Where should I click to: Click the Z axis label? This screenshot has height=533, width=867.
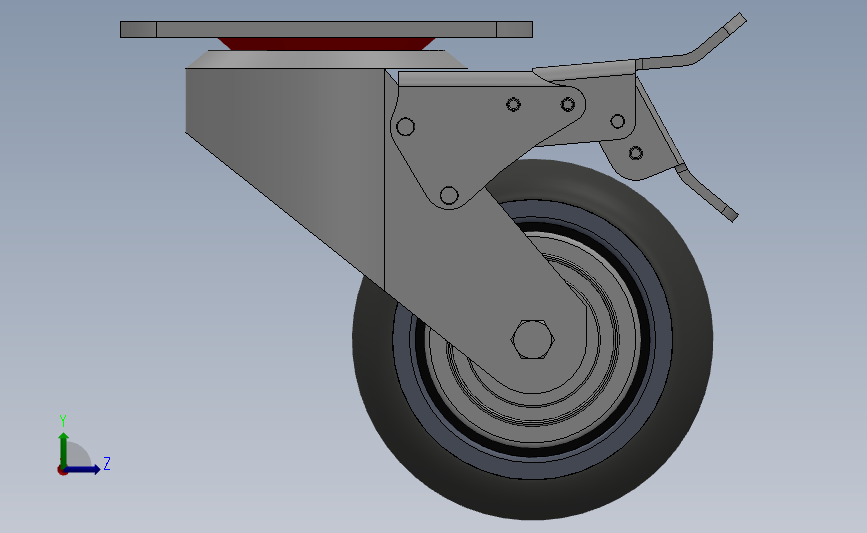(107, 463)
